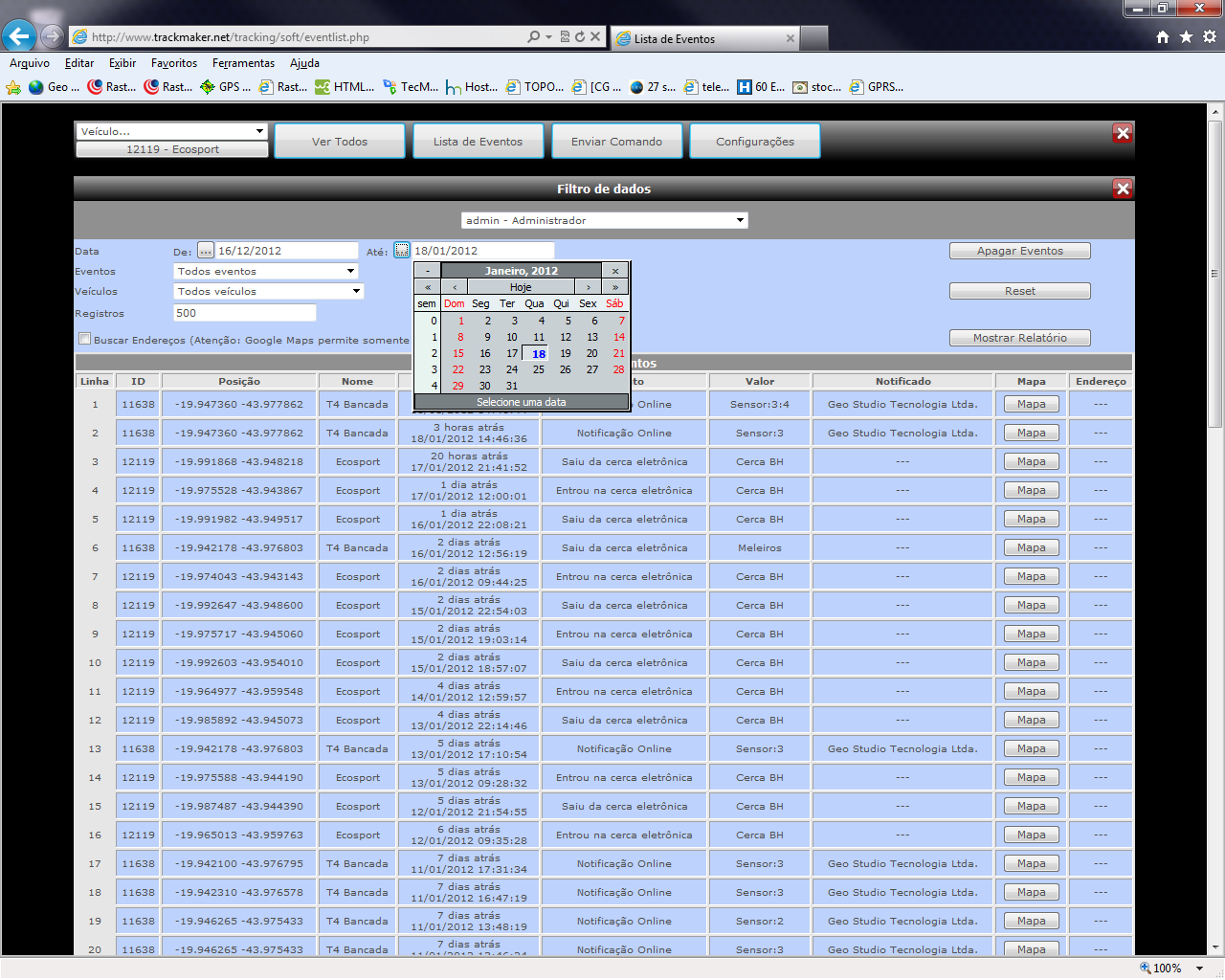Click the browser Forward arrow button
1225x980 pixels.
coord(53,36)
